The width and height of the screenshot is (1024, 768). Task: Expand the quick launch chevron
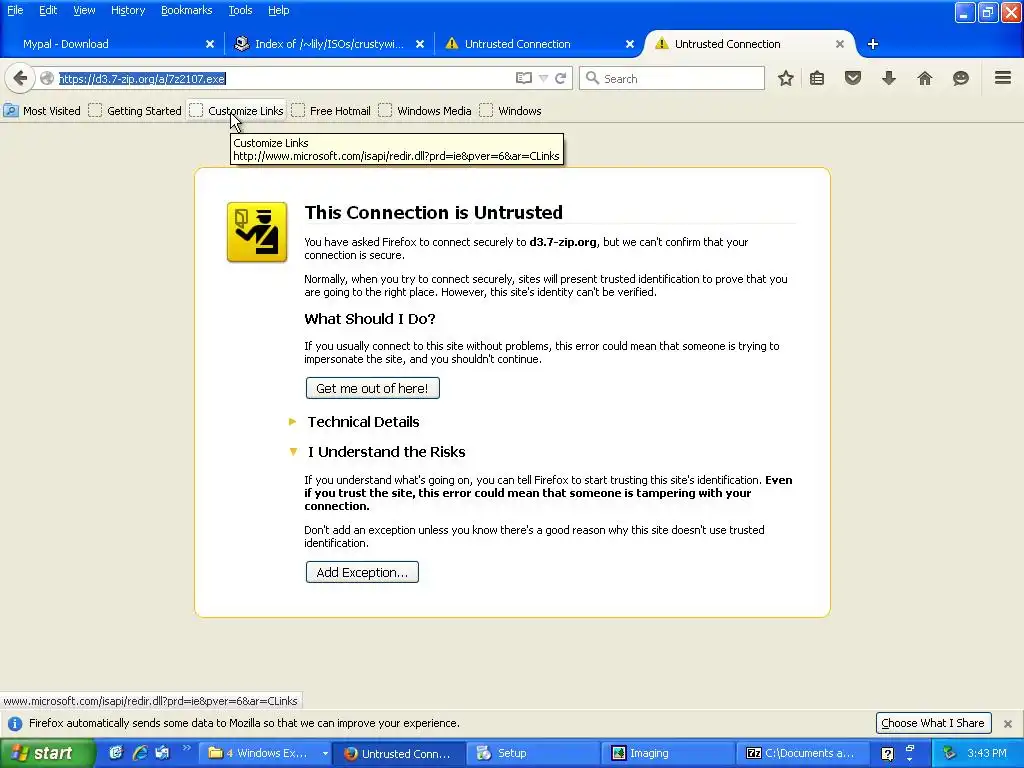pyautogui.click(x=186, y=748)
